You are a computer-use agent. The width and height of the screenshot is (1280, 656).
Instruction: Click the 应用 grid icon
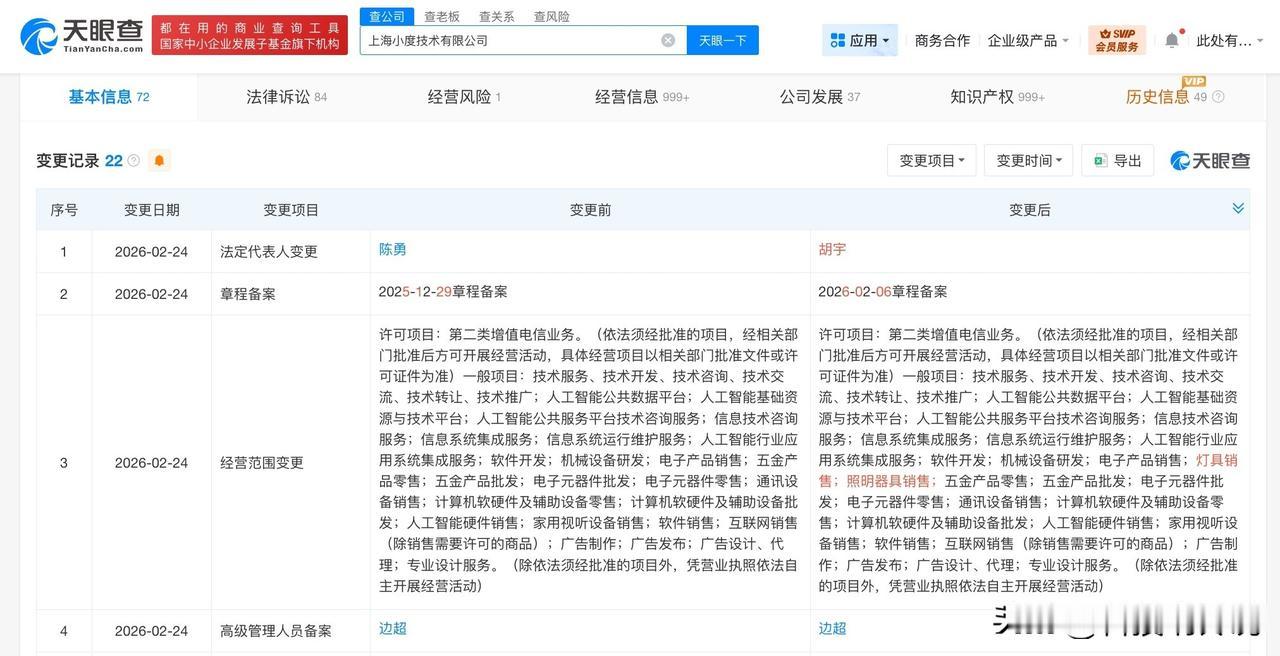(838, 41)
